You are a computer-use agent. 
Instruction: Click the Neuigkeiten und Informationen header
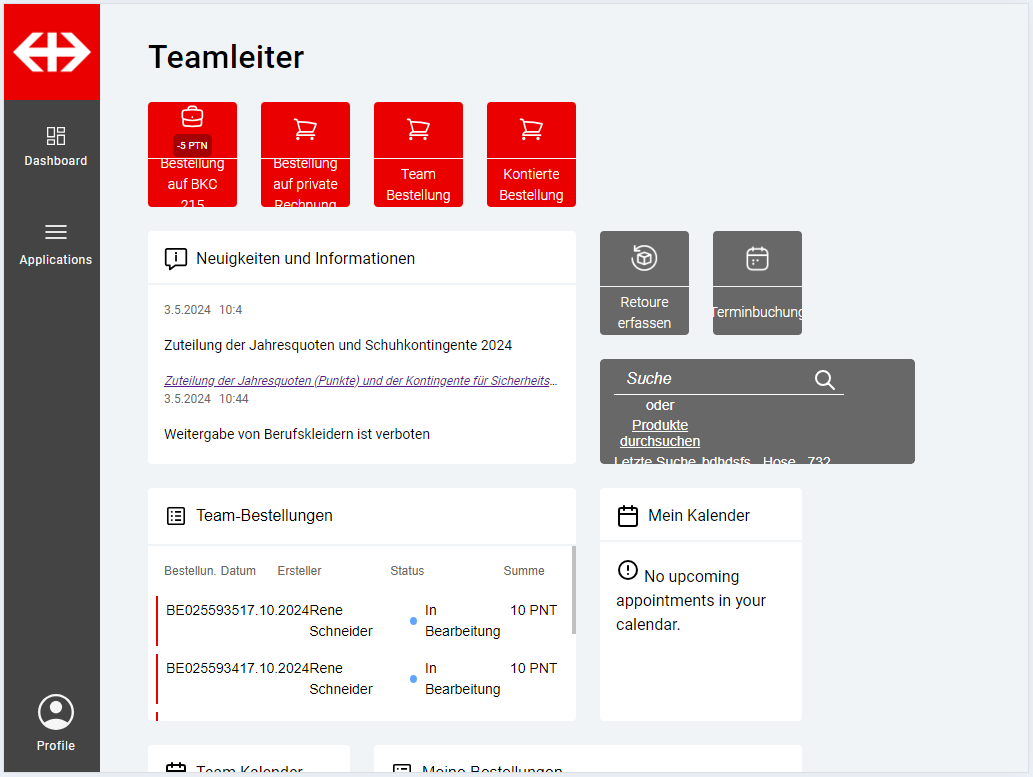click(x=305, y=258)
